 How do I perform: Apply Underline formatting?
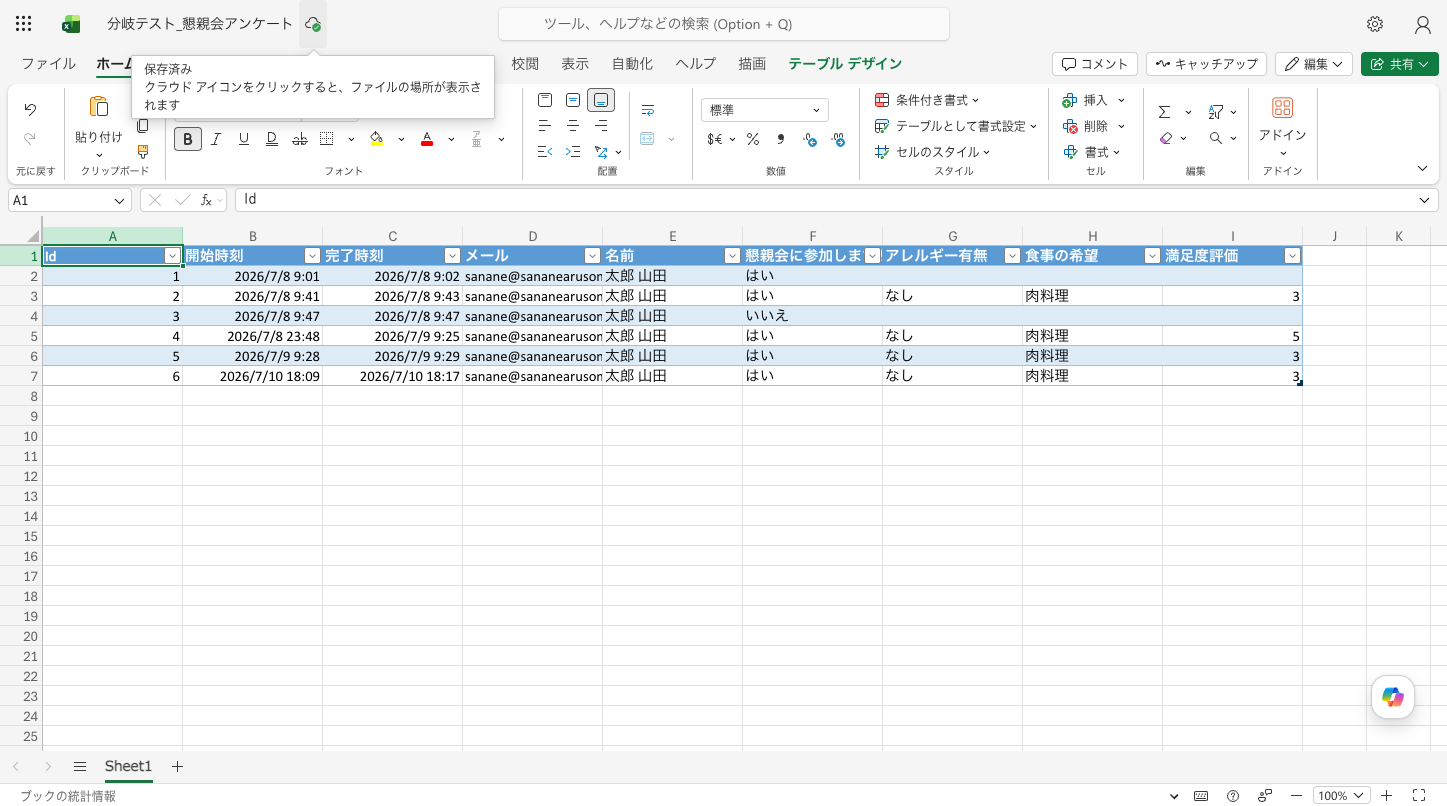coord(243,139)
